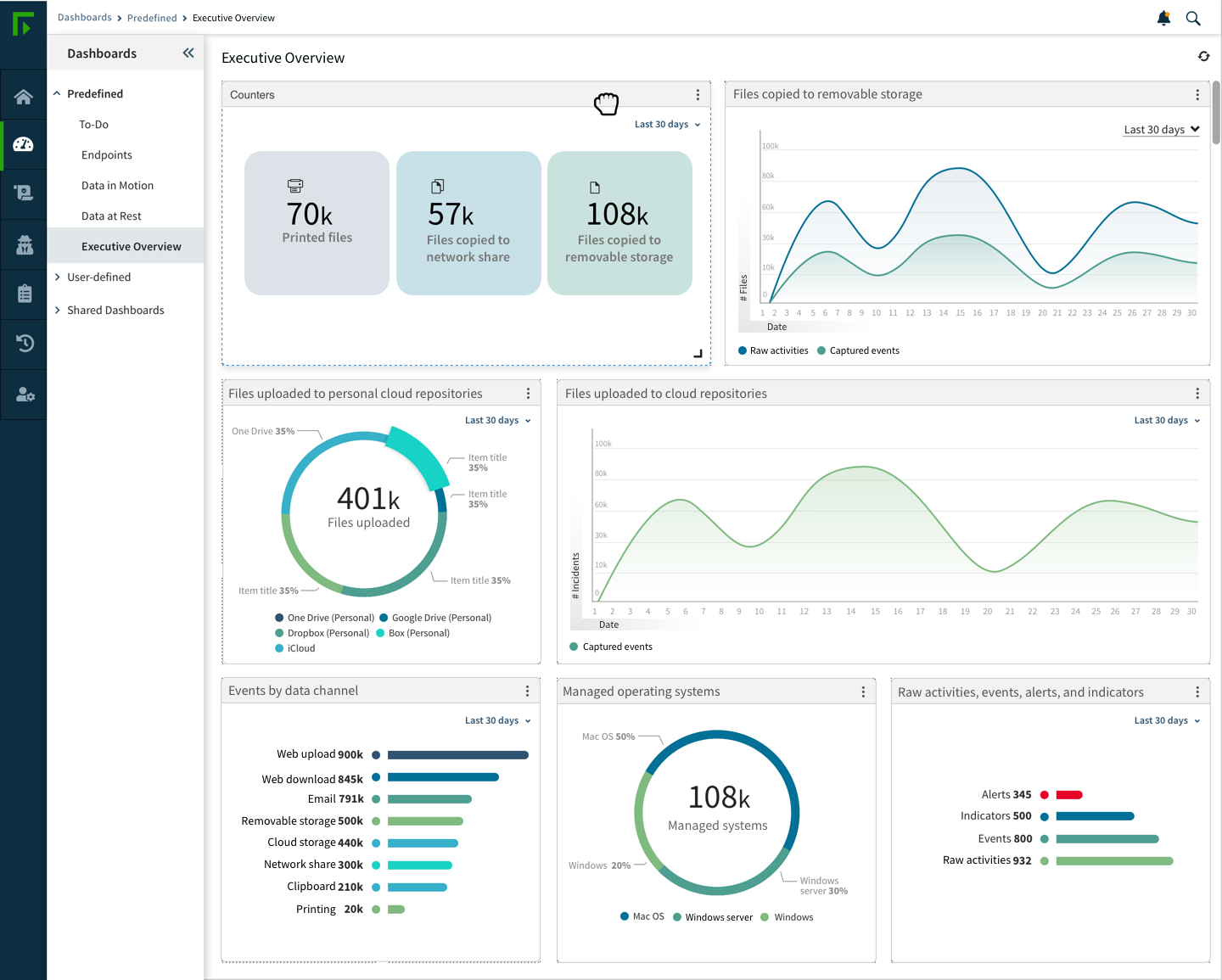Click the Counters widget resize handle corner

tap(698, 354)
